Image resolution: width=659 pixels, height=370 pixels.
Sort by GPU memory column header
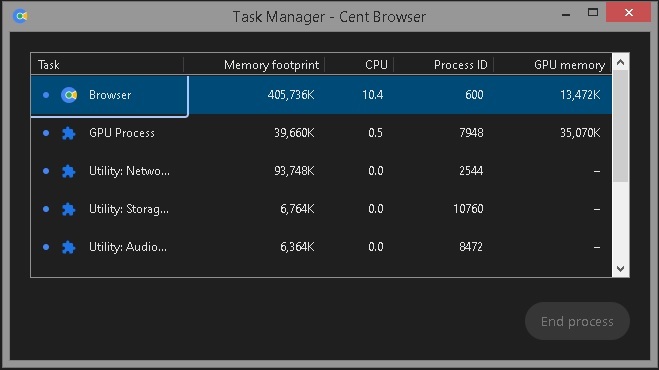[x=553, y=65]
